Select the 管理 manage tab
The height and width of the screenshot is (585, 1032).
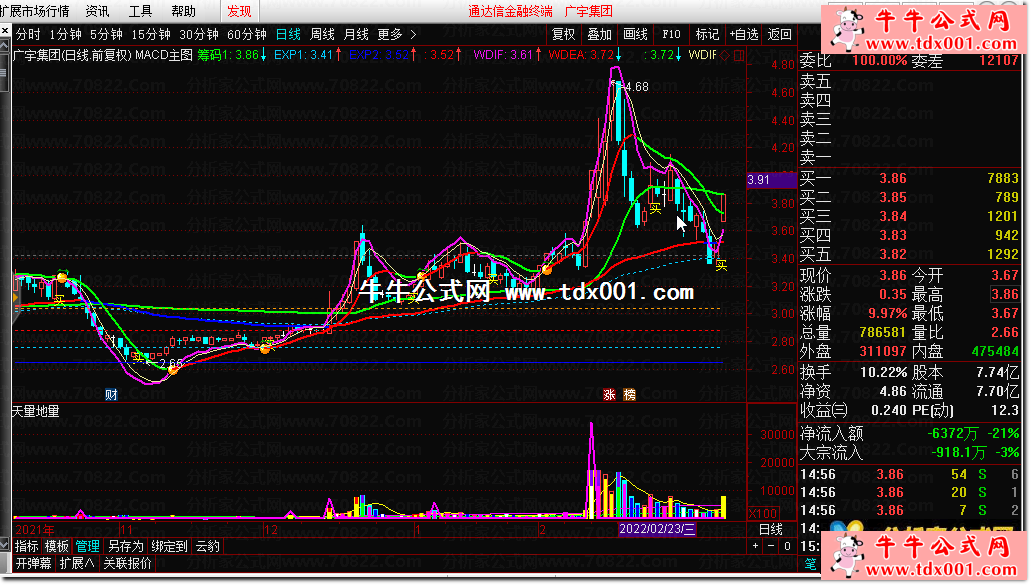(x=88, y=546)
